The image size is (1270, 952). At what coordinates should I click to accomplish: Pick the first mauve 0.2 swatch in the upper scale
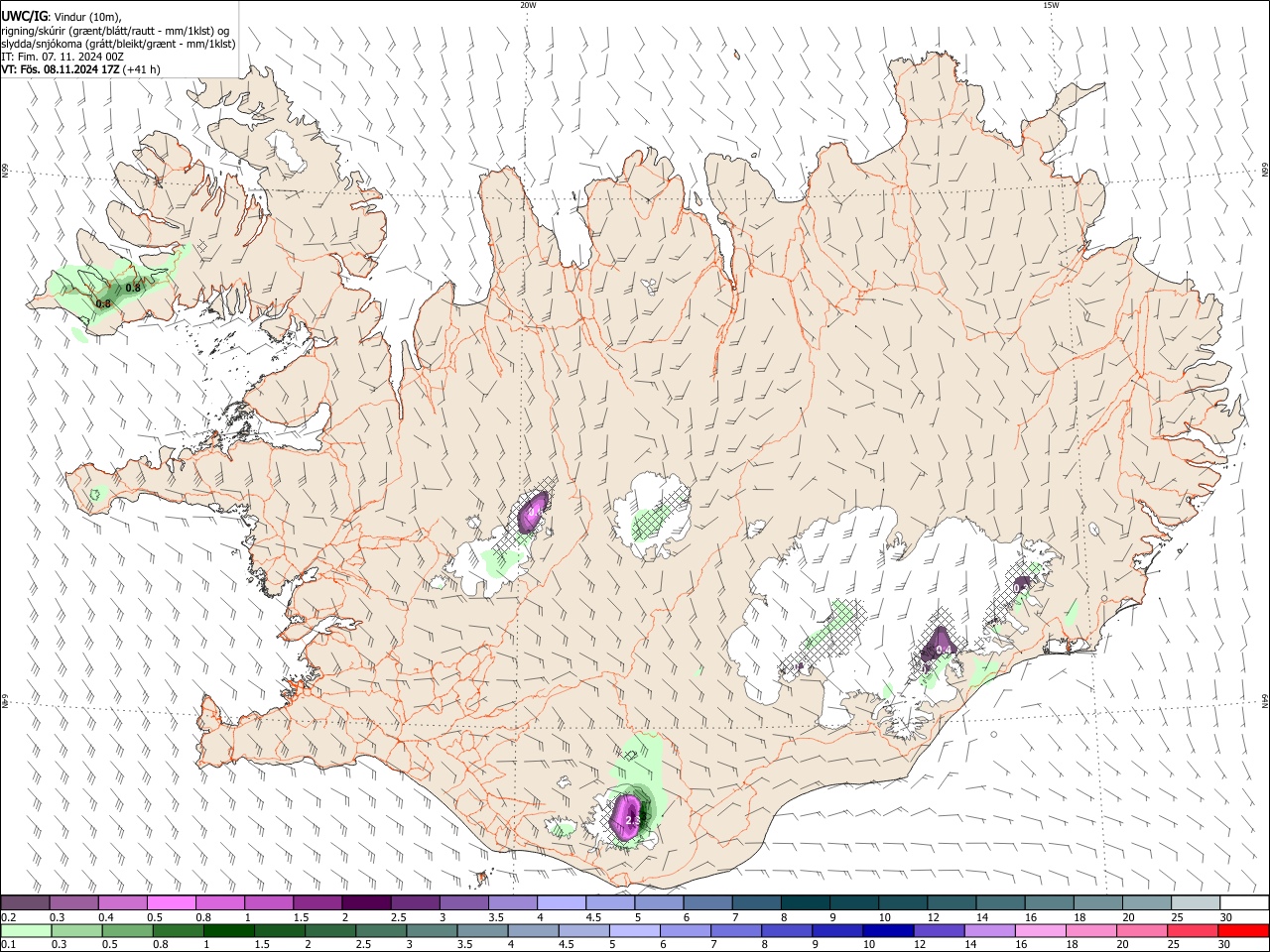(26, 902)
